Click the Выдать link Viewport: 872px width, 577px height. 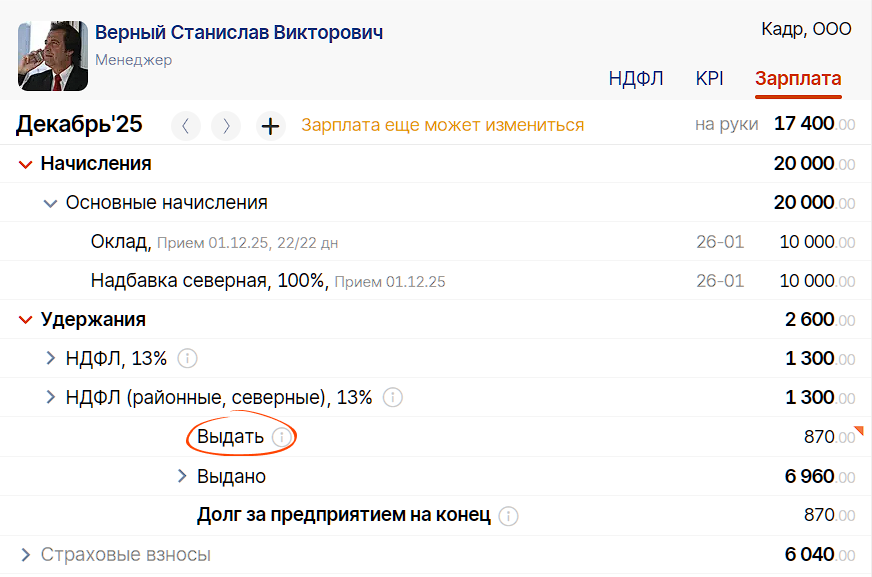230,437
